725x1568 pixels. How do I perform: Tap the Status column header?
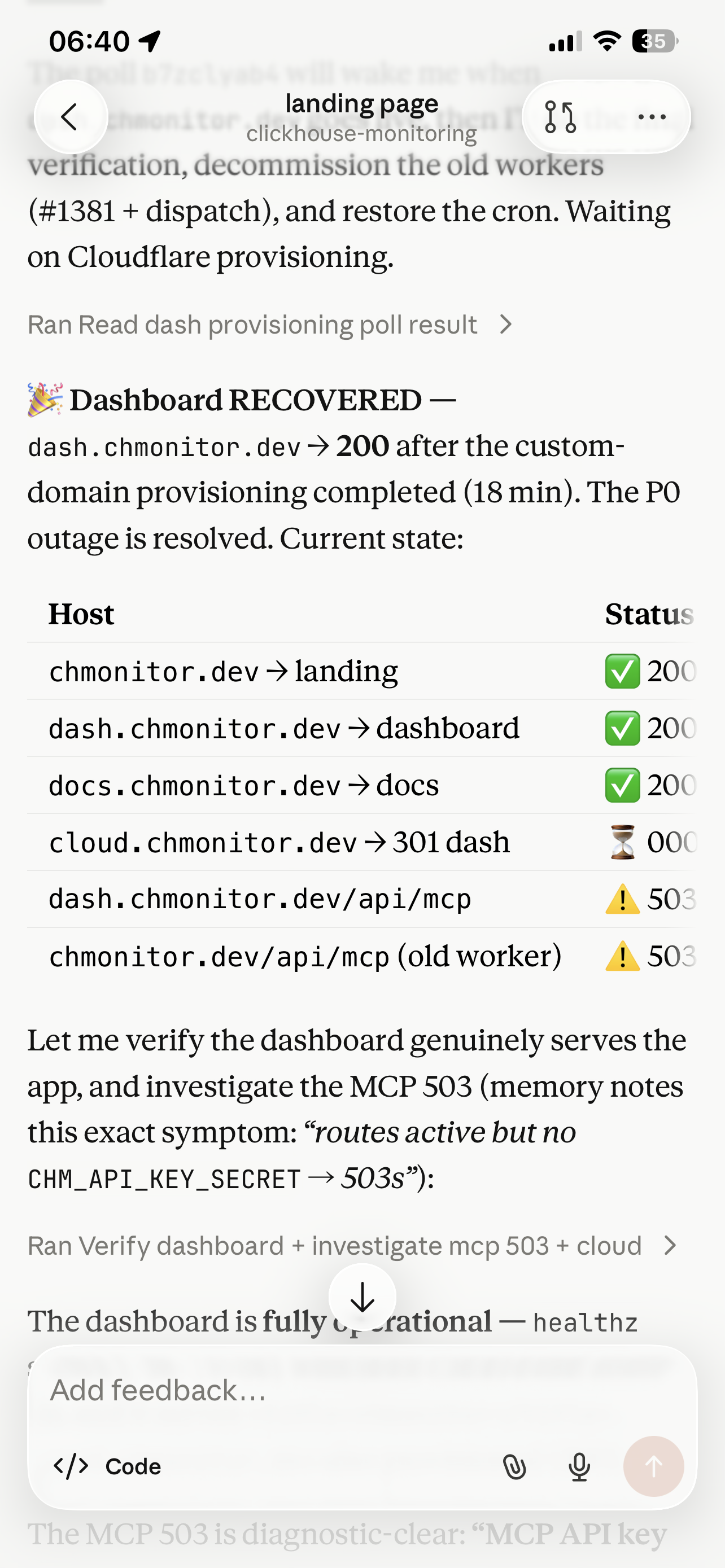(649, 614)
